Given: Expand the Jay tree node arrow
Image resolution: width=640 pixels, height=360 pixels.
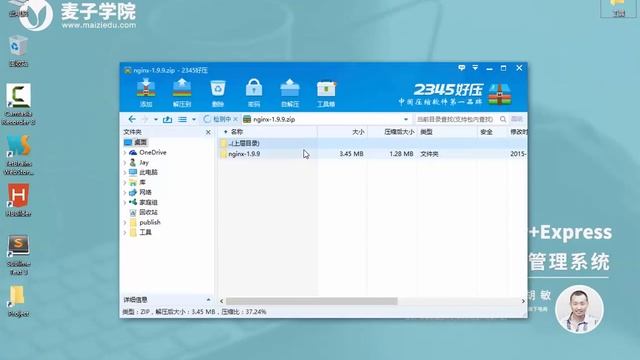Looking at the screenshot, I should (125, 162).
